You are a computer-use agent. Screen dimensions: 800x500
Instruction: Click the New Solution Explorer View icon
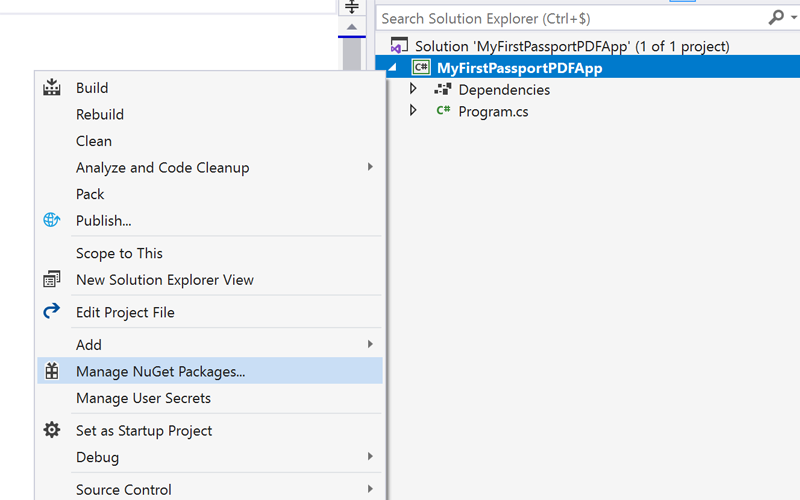[x=52, y=279]
